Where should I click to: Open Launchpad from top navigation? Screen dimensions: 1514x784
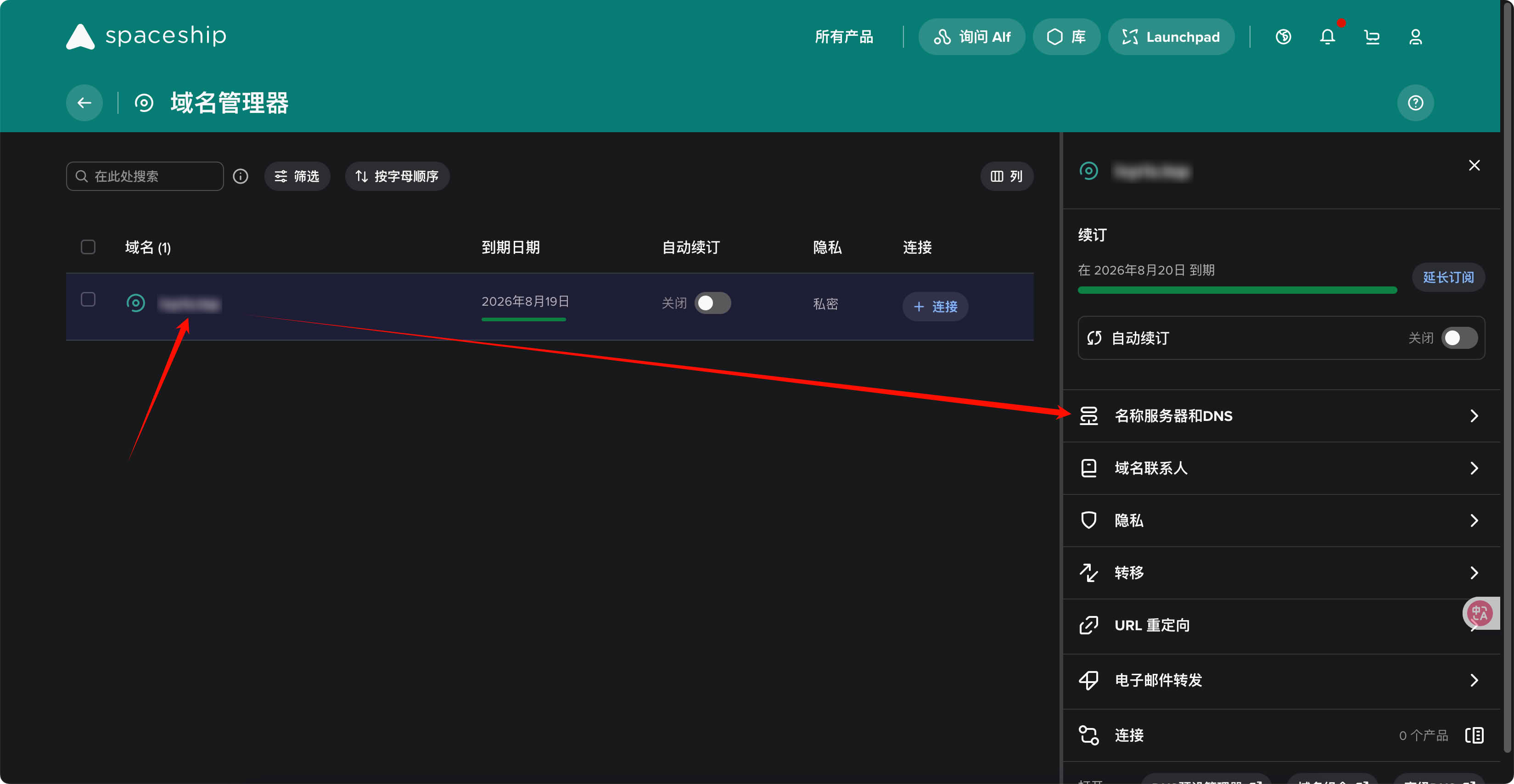[x=1171, y=37]
